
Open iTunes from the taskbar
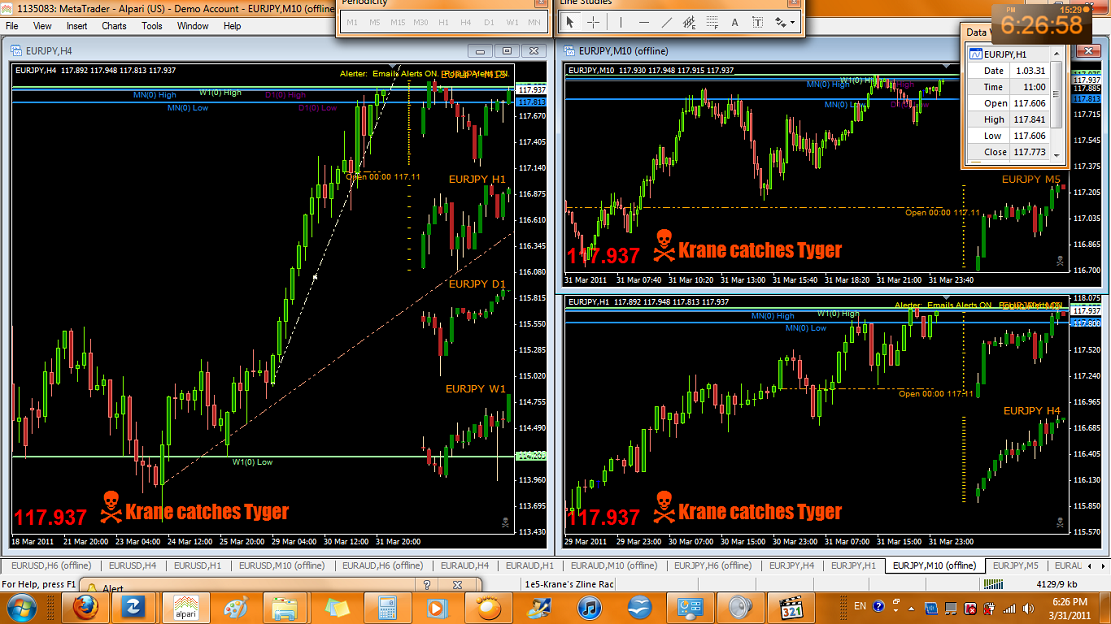[x=589, y=608]
